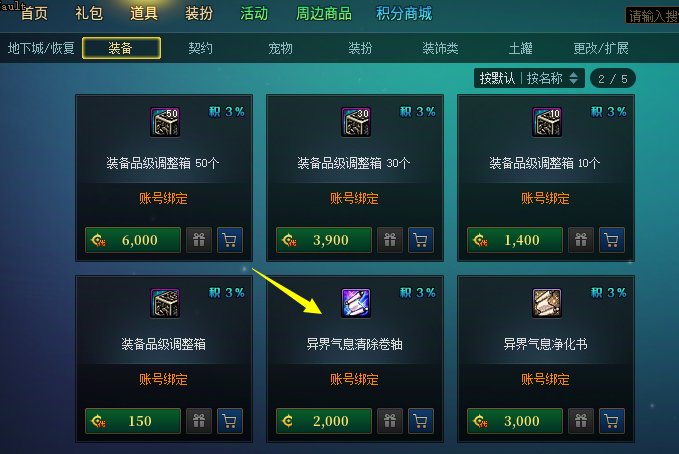Viewport: 679px width, 454px height.
Task: Sort items by 按默认
Action: click(x=497, y=78)
